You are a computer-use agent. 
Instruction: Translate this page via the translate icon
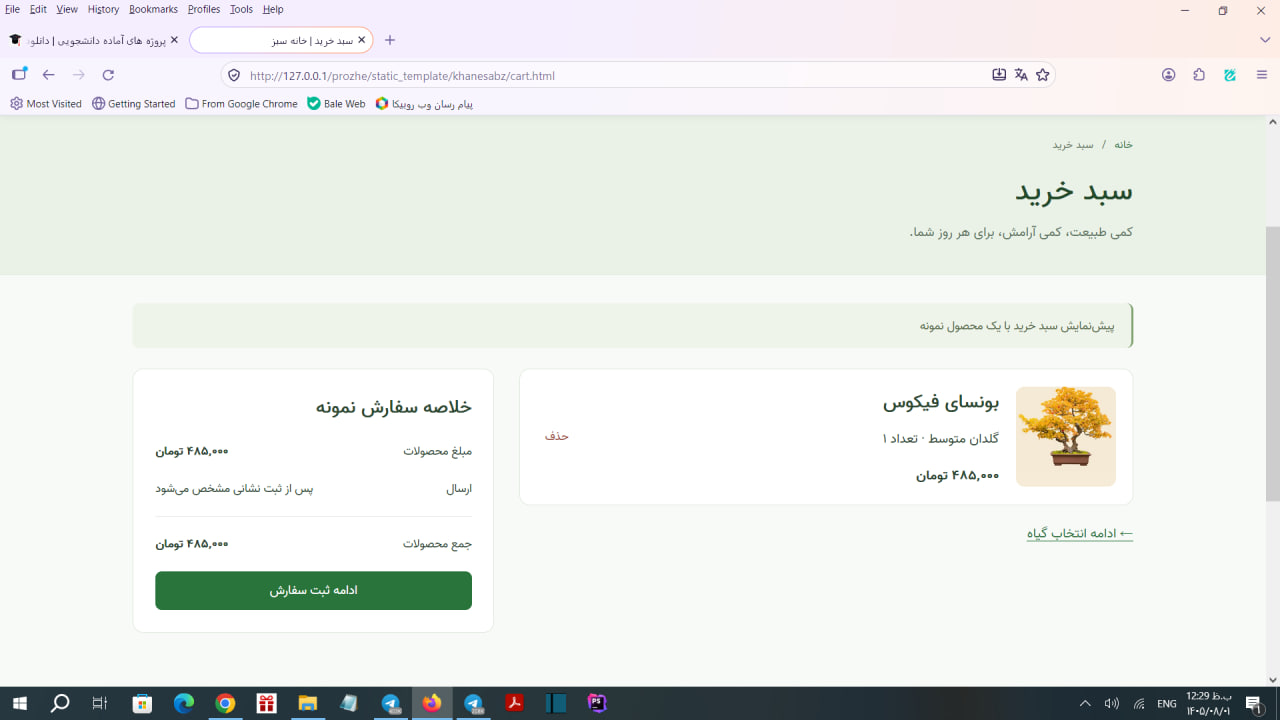[x=1021, y=75]
